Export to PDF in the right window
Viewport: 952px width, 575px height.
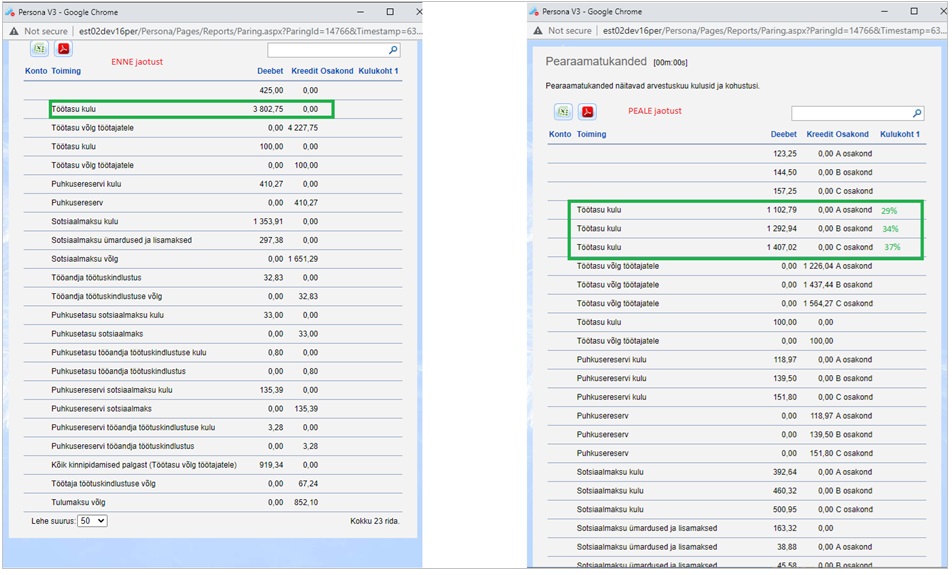588,112
